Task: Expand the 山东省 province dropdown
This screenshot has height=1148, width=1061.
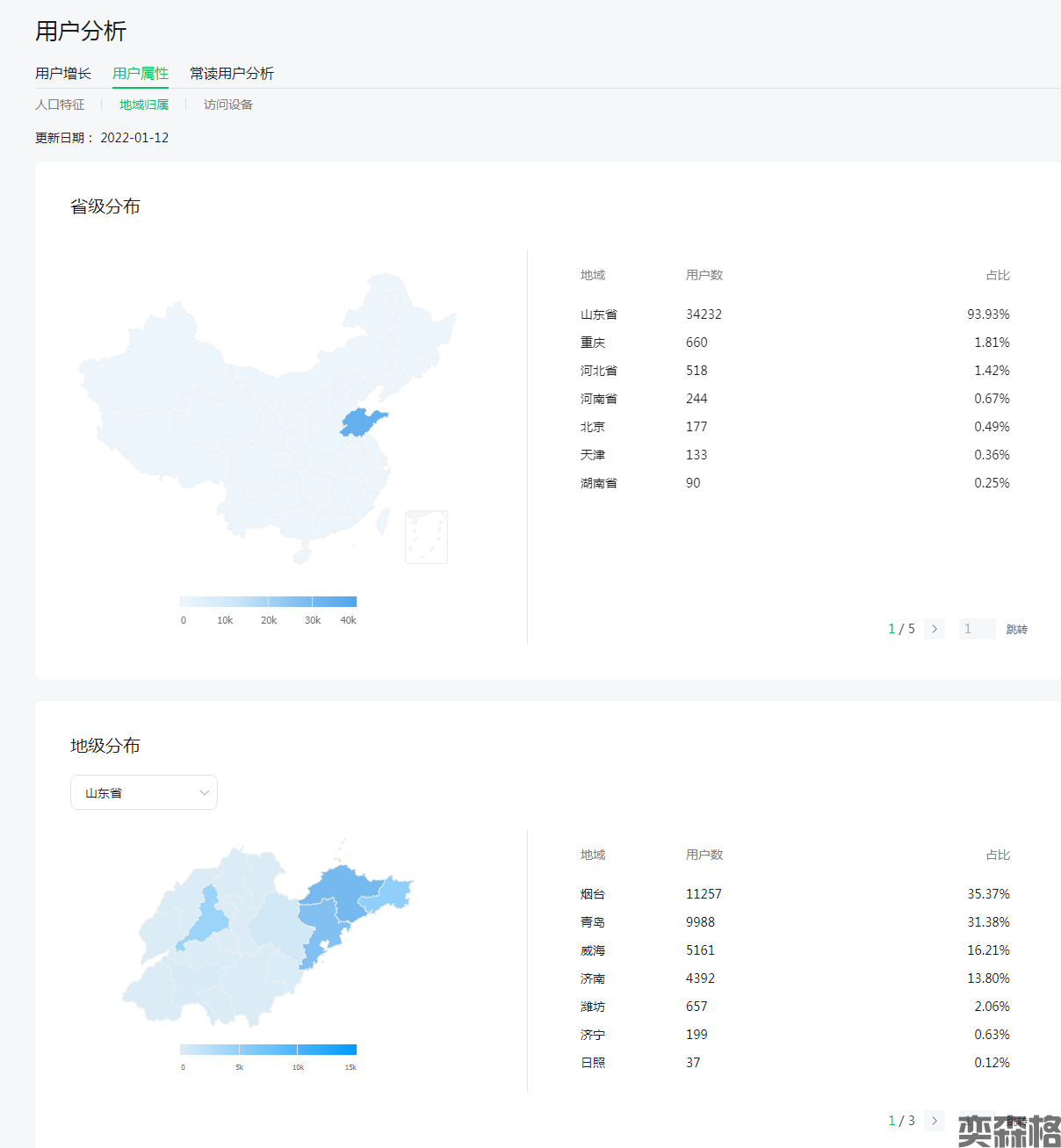Action: click(143, 792)
